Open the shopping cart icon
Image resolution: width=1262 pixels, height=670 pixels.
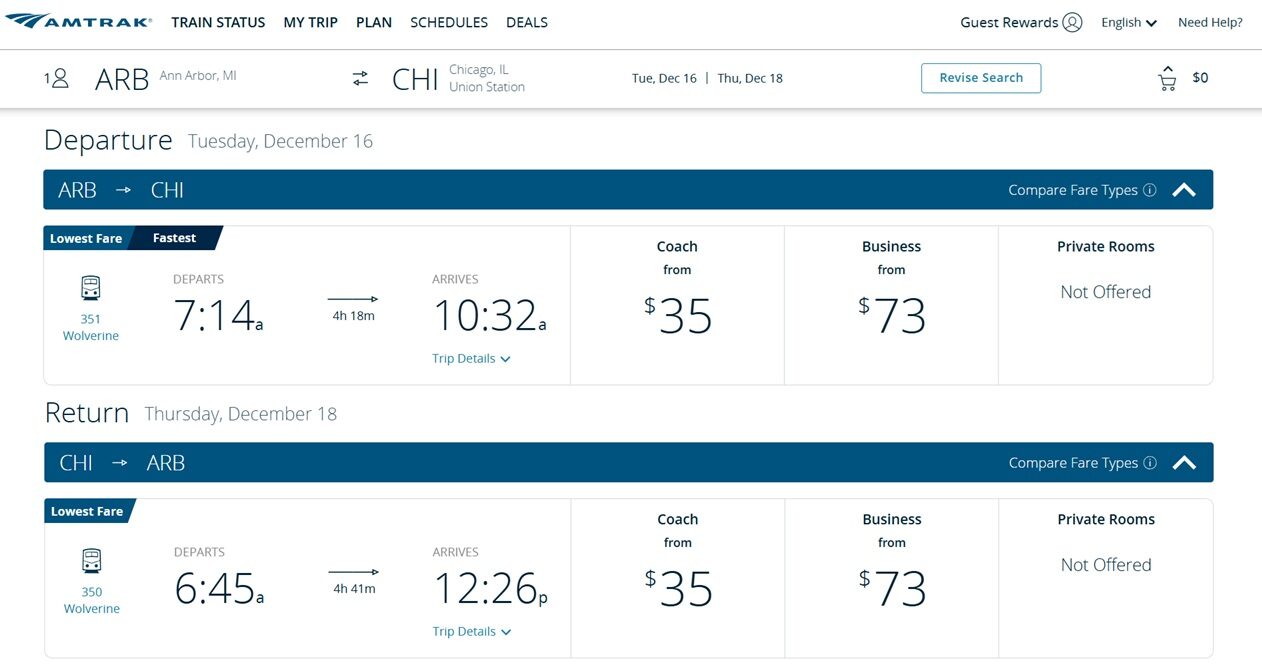point(1167,79)
